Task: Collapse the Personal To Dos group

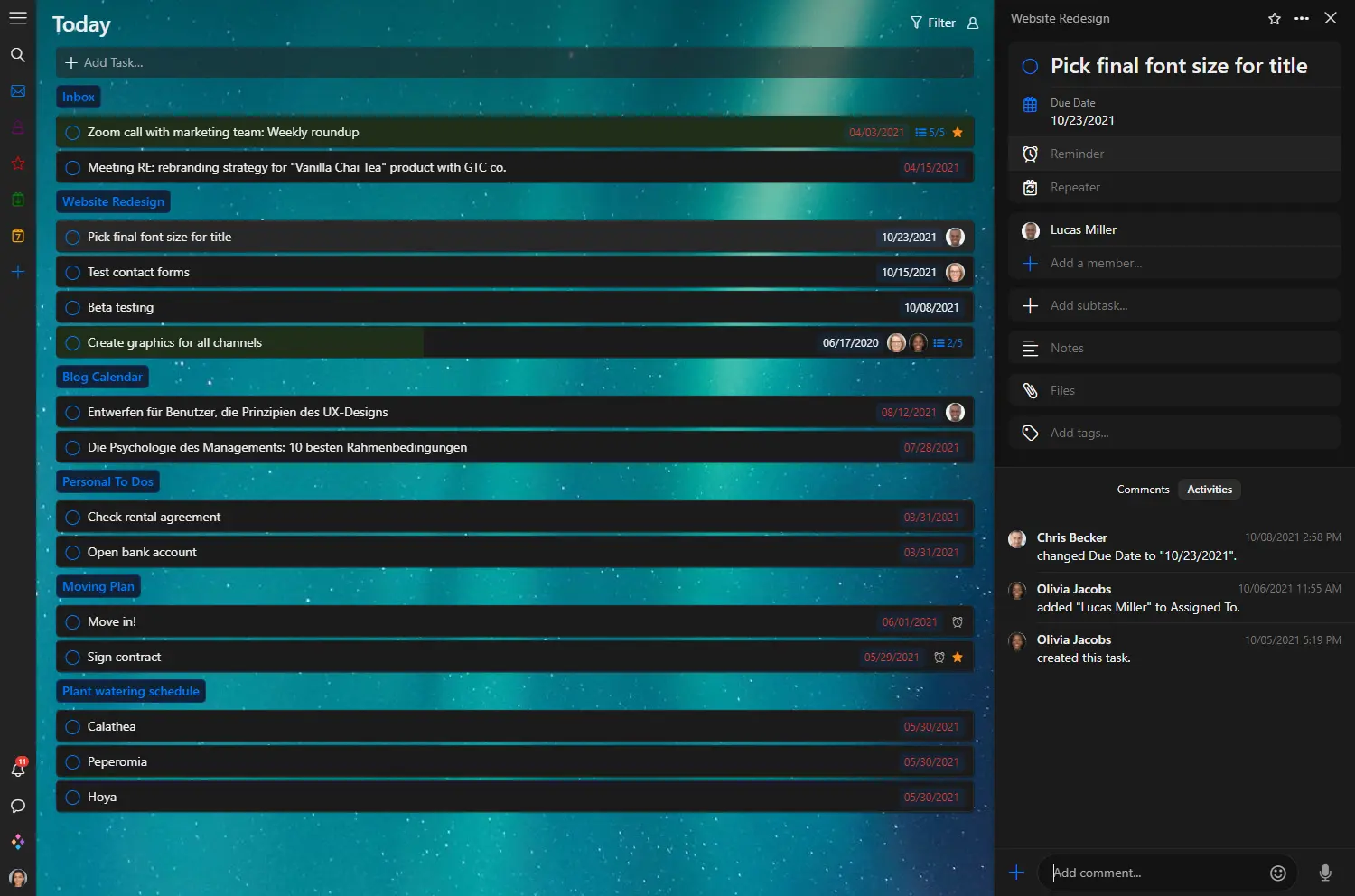Action: point(107,481)
